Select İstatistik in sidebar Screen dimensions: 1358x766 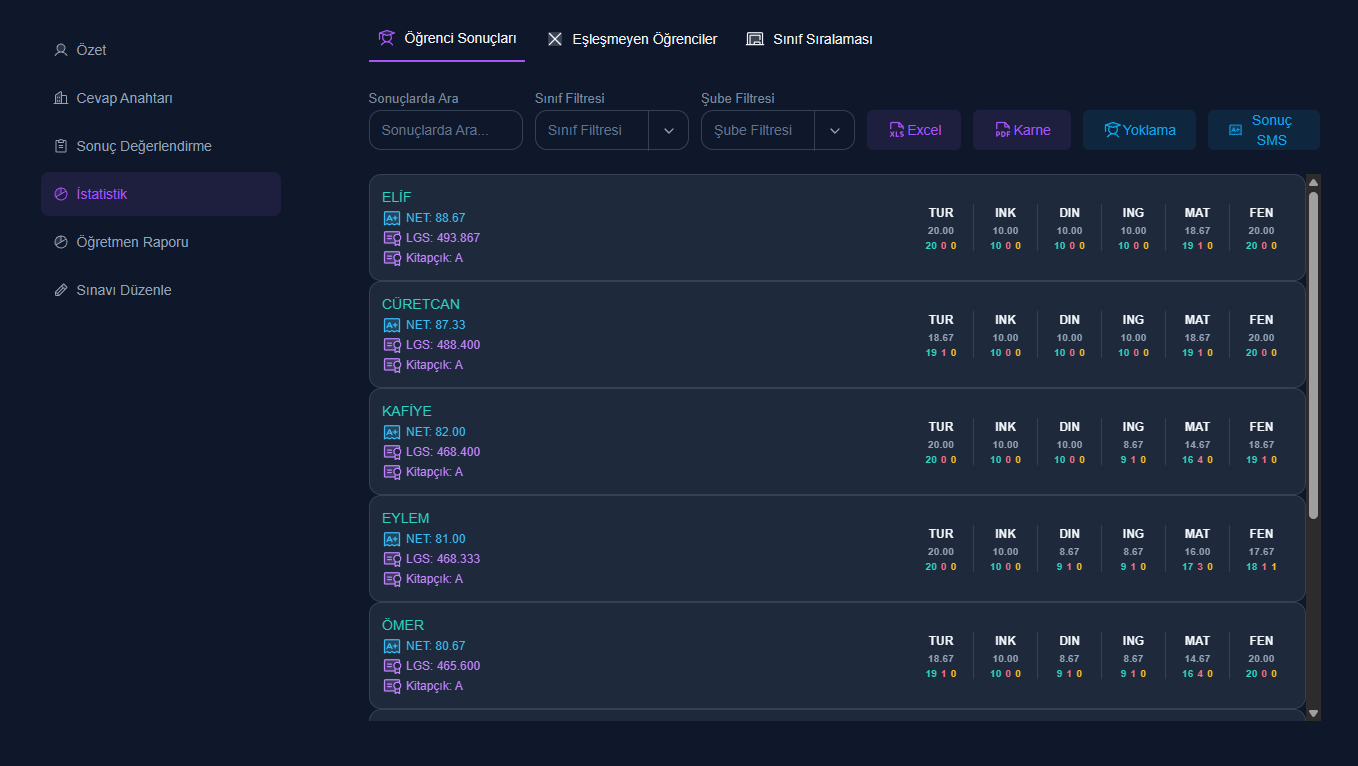click(161, 194)
